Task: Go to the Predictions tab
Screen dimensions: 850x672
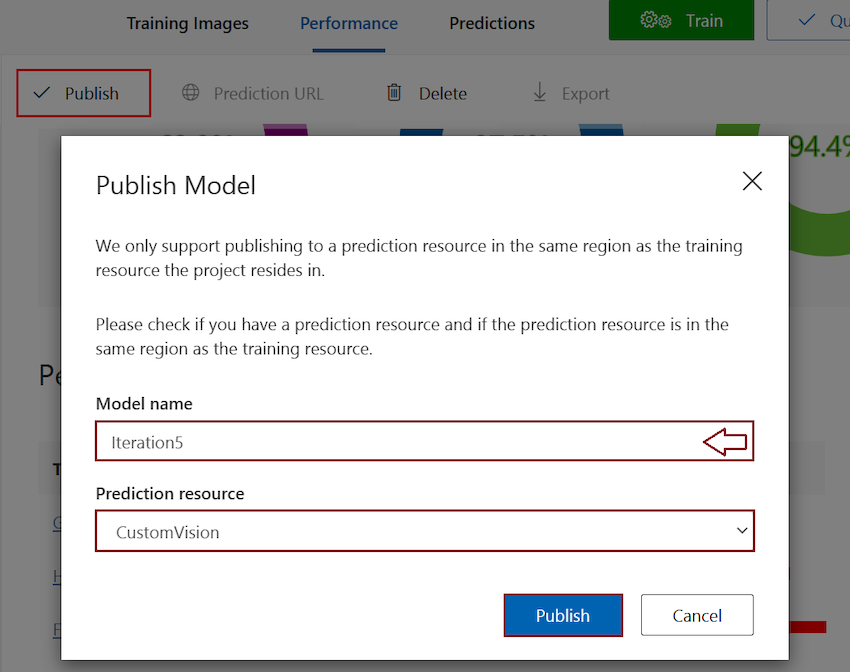Action: click(492, 23)
